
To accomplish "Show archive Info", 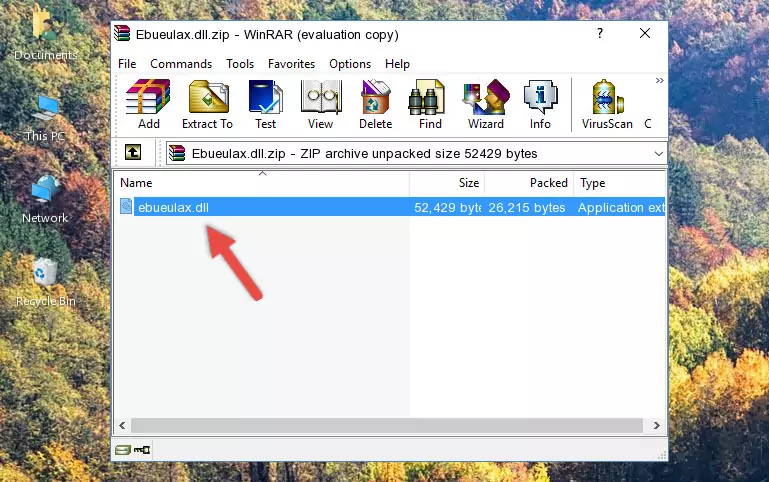I will (540, 104).
